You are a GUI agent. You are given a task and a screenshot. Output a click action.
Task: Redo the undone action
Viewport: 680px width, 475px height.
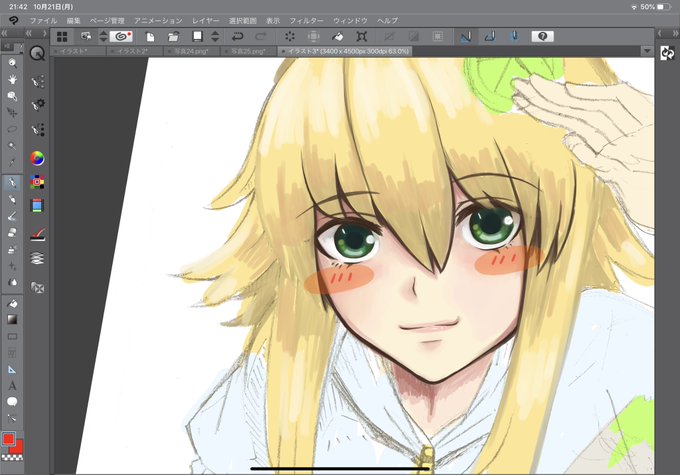261,36
